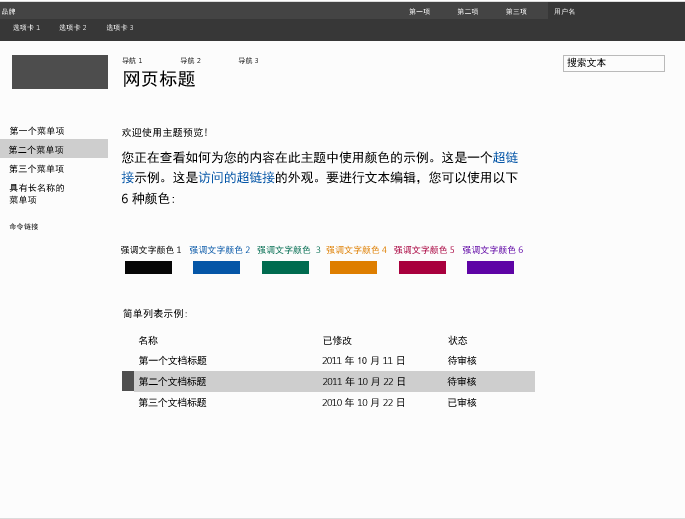Select the blue accent color 2 swatch

(x=216, y=267)
